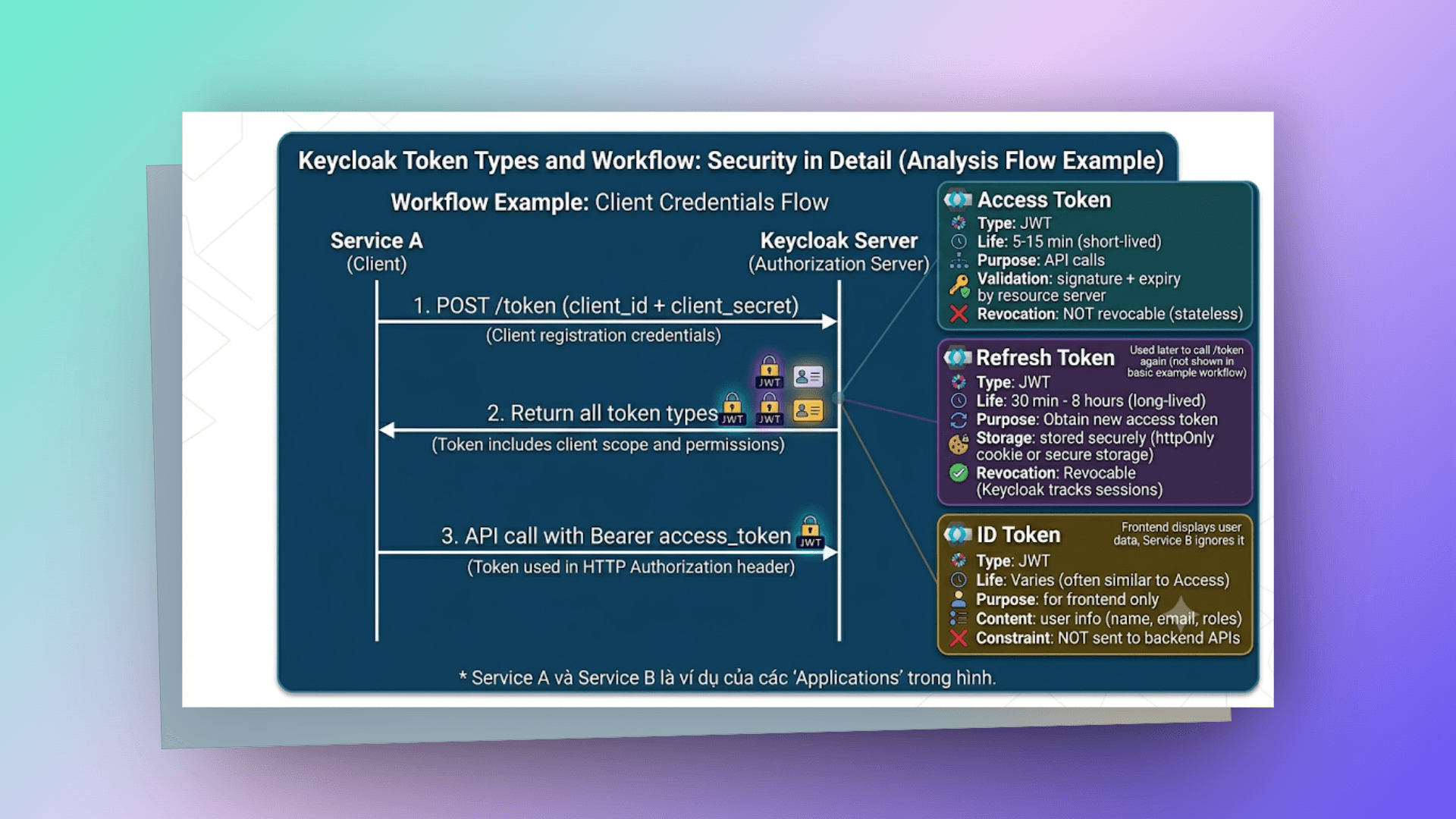
Task: Click the person icon beside Purpose: for frontend only
Action: [x=959, y=599]
